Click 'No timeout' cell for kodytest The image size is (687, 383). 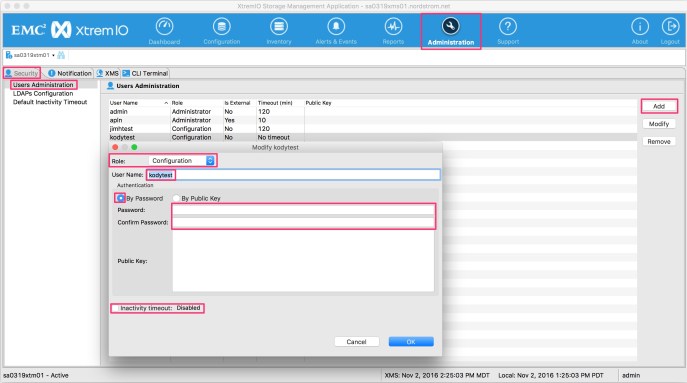[274, 137]
